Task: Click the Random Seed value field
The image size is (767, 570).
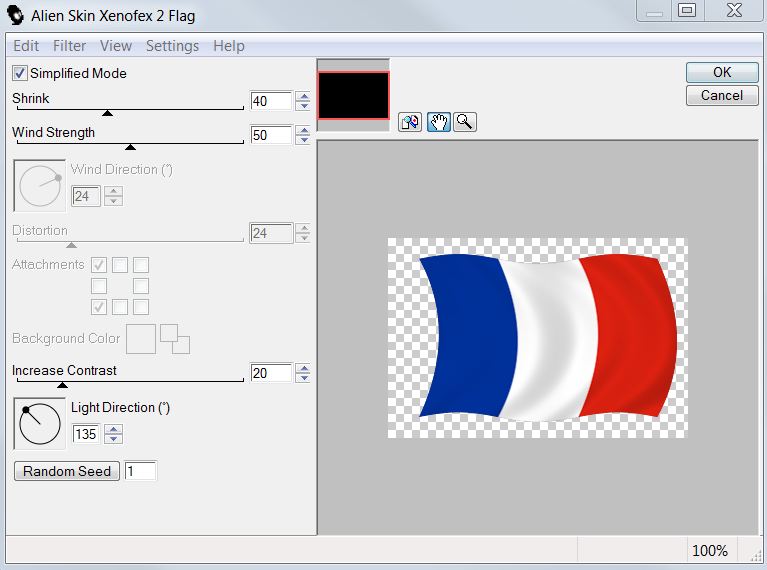Action: click(x=141, y=471)
